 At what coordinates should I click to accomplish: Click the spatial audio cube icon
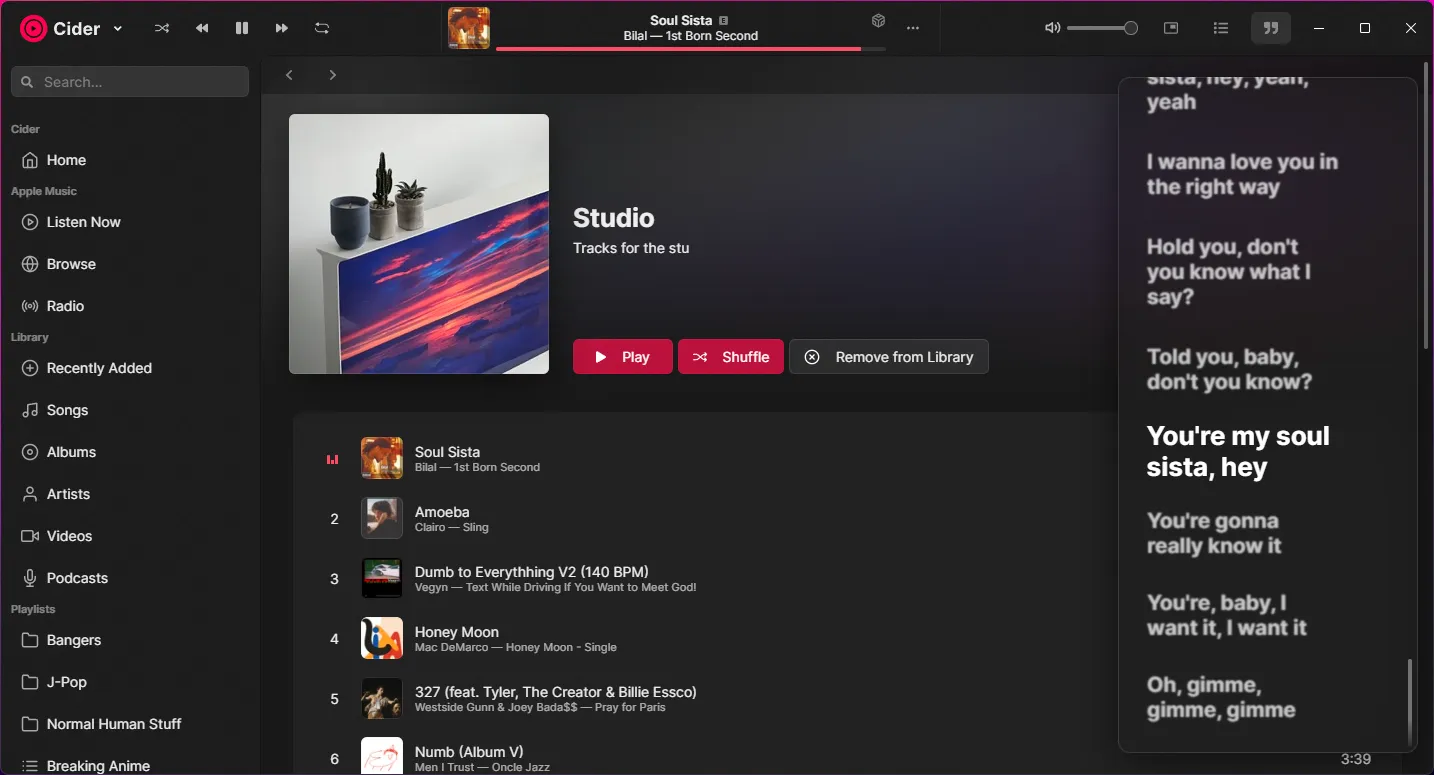[878, 21]
